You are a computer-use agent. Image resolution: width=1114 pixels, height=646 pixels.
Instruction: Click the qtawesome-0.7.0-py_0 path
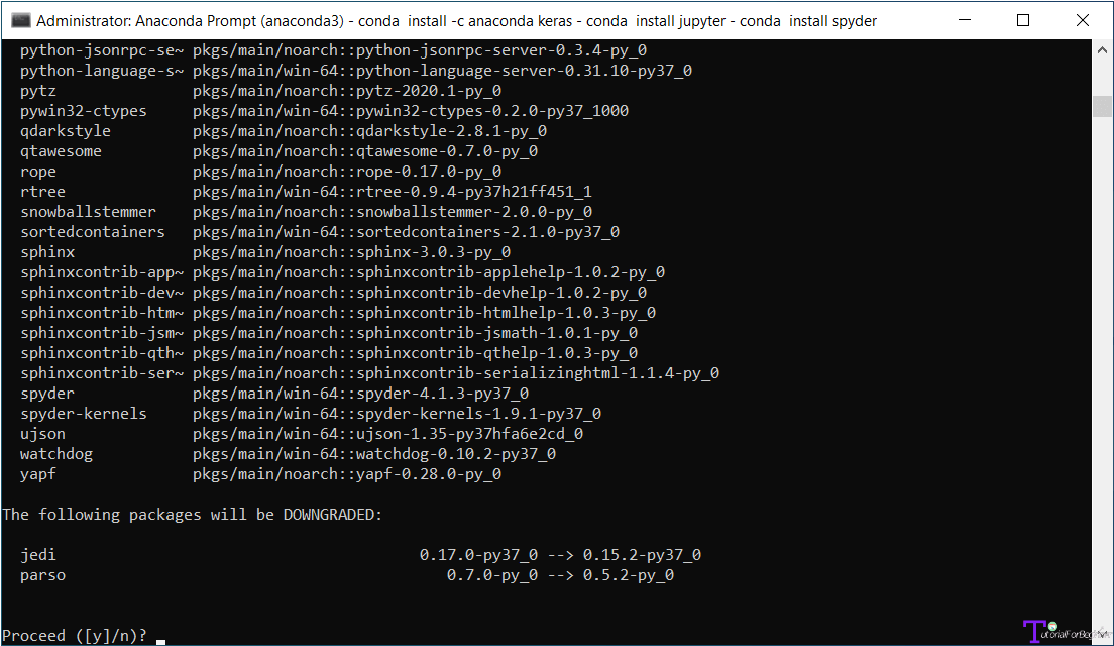point(365,151)
